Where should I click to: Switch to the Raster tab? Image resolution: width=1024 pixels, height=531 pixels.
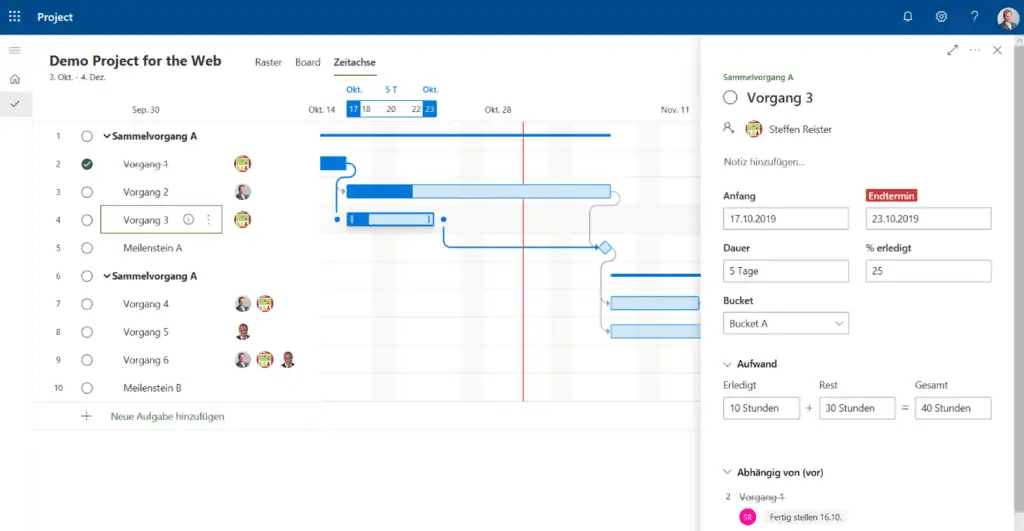tap(268, 62)
